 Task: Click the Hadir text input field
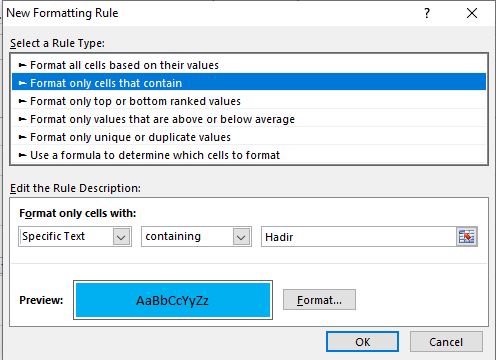(359, 237)
